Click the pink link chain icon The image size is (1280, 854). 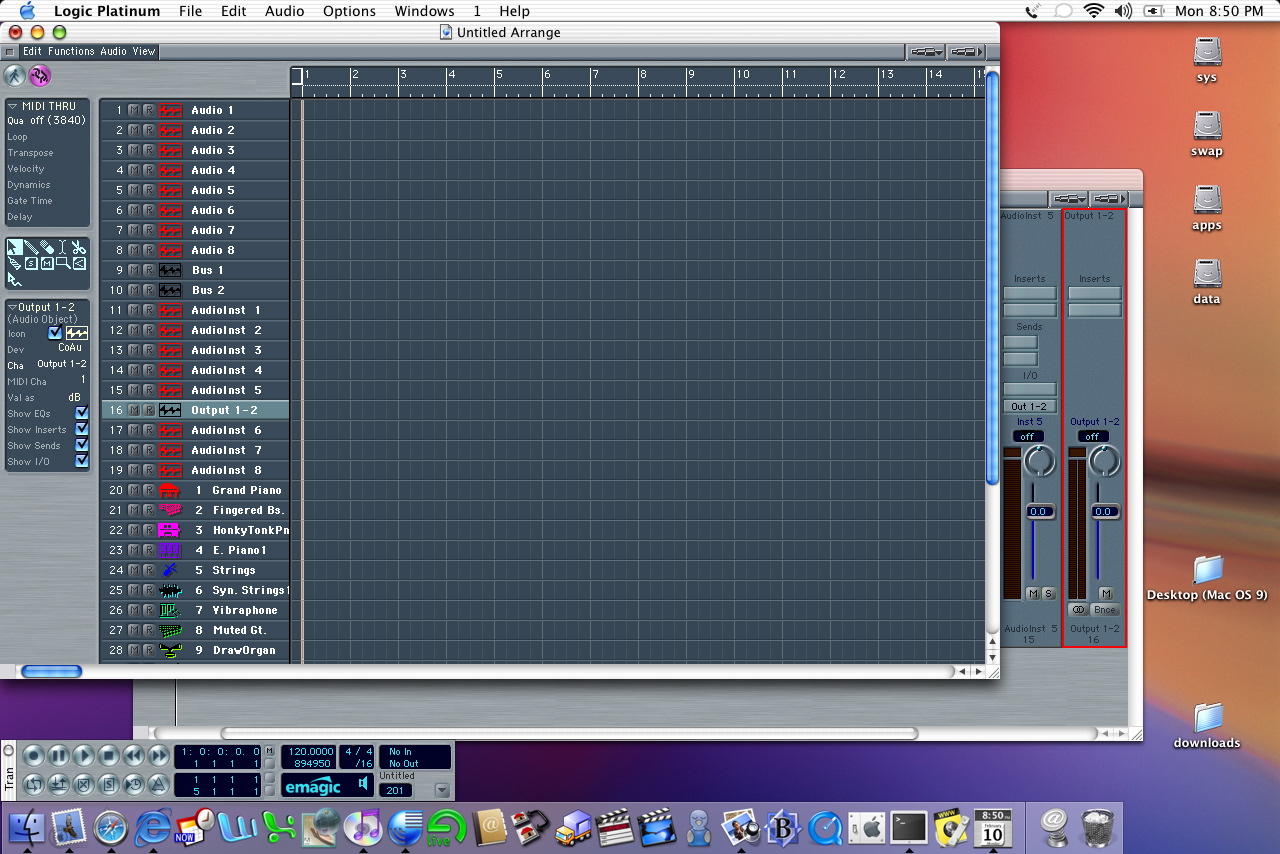[40, 76]
